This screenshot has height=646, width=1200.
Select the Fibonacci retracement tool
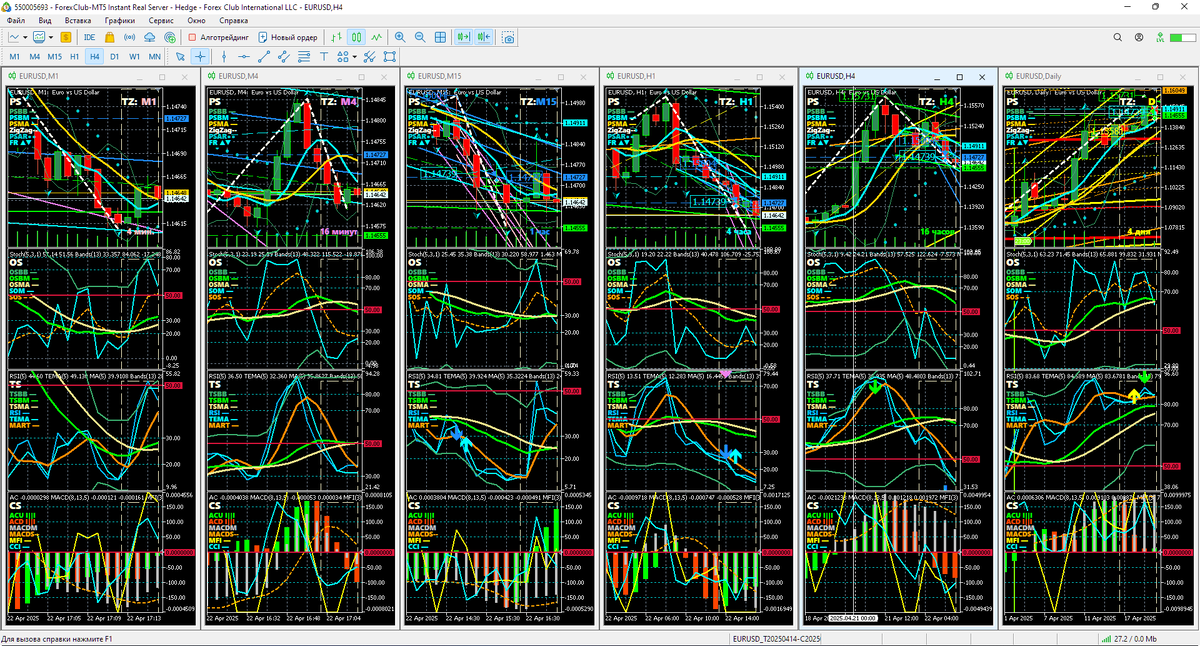pos(304,57)
